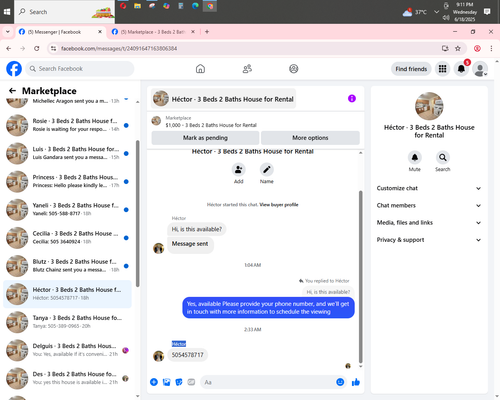Edit chat name with the Name pencil icon
This screenshot has height=400, width=500.
(x=267, y=169)
